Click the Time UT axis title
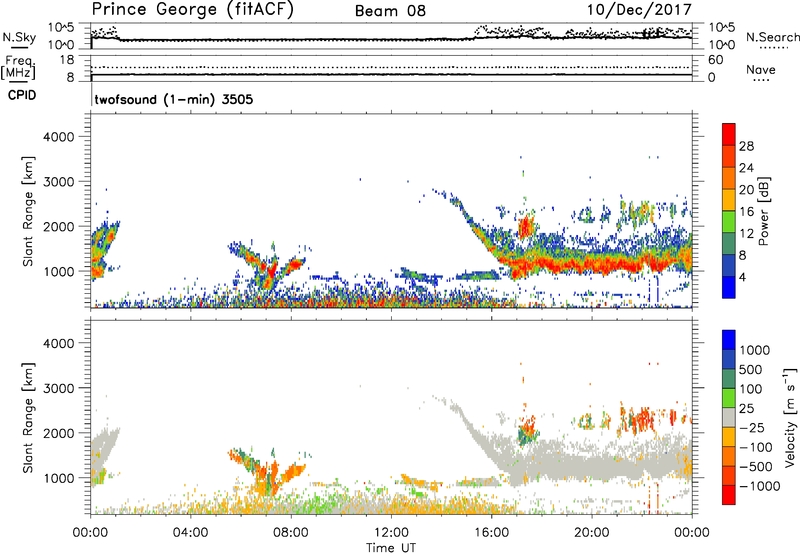The image size is (800, 554). (x=391, y=548)
